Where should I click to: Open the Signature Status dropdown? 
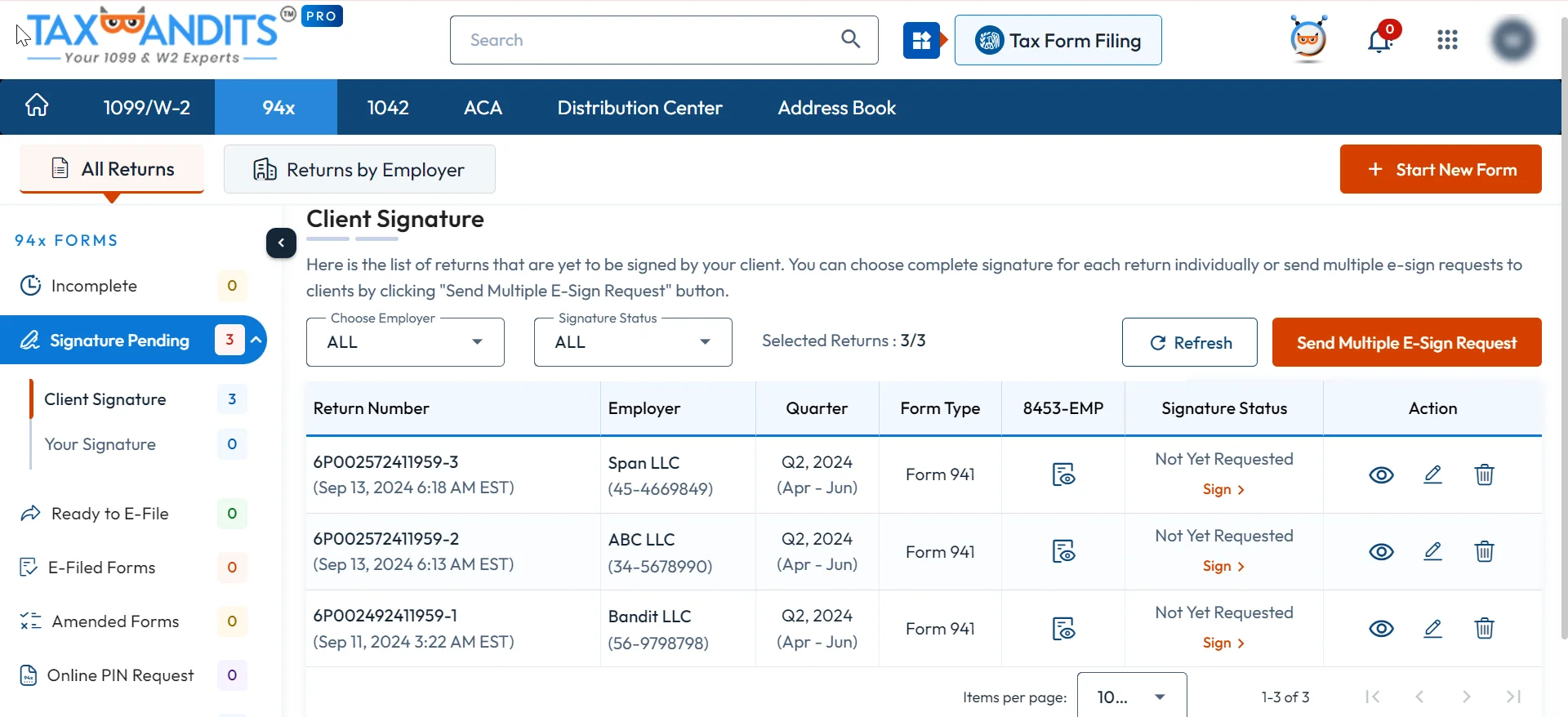point(633,342)
